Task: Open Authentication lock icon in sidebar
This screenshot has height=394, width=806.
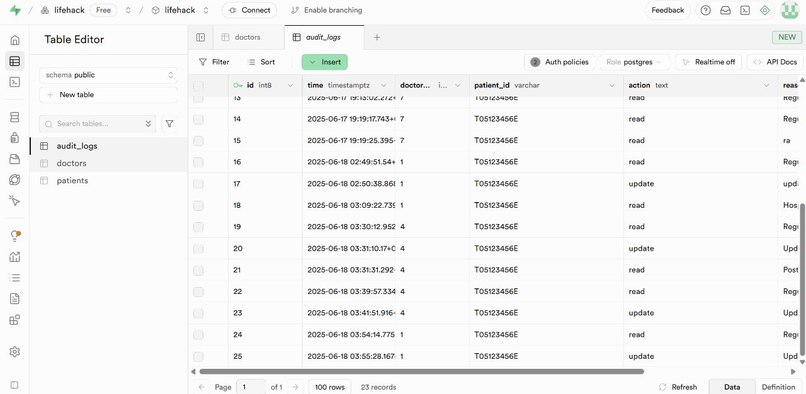Action: 15,138
